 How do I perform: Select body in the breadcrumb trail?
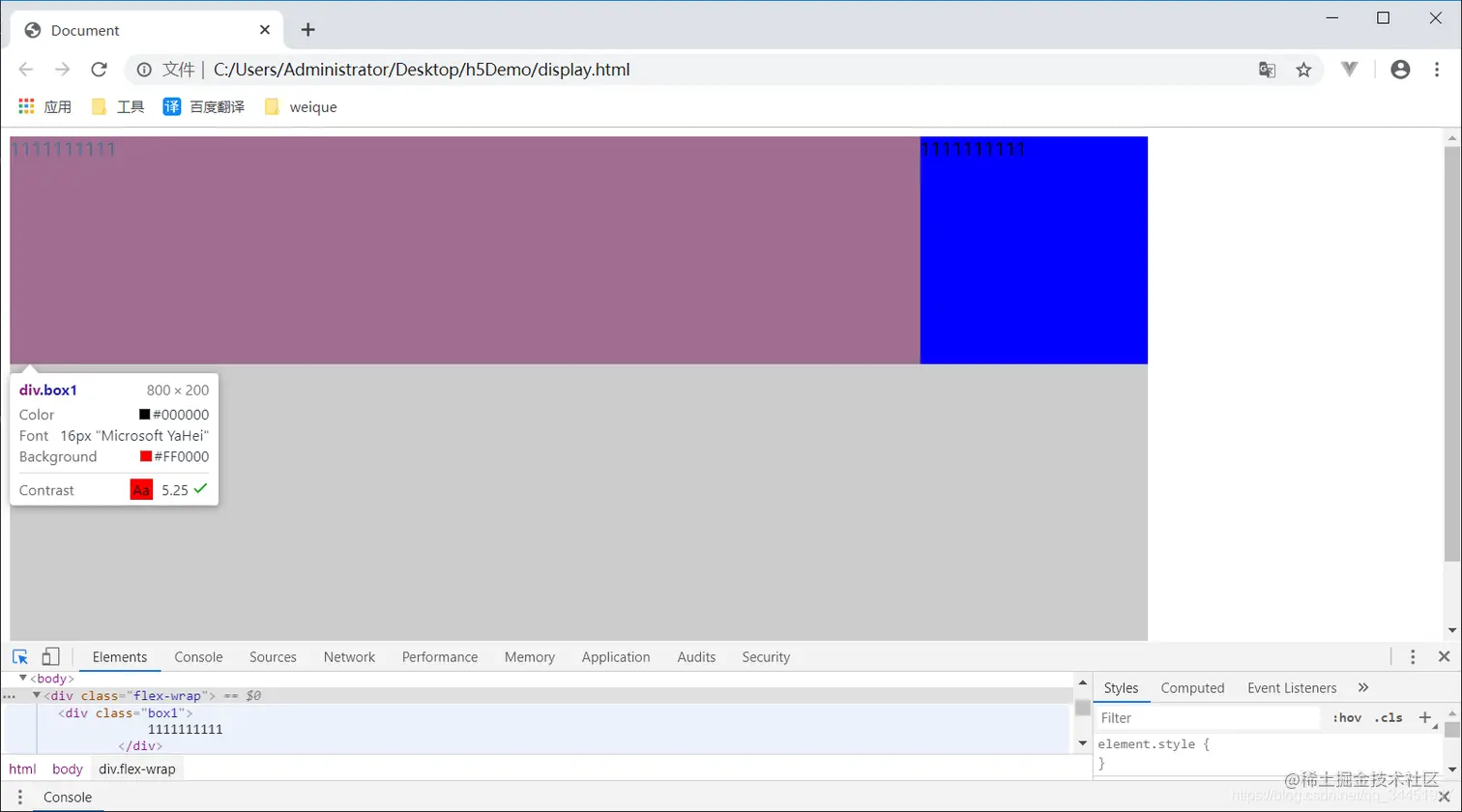[x=68, y=769]
